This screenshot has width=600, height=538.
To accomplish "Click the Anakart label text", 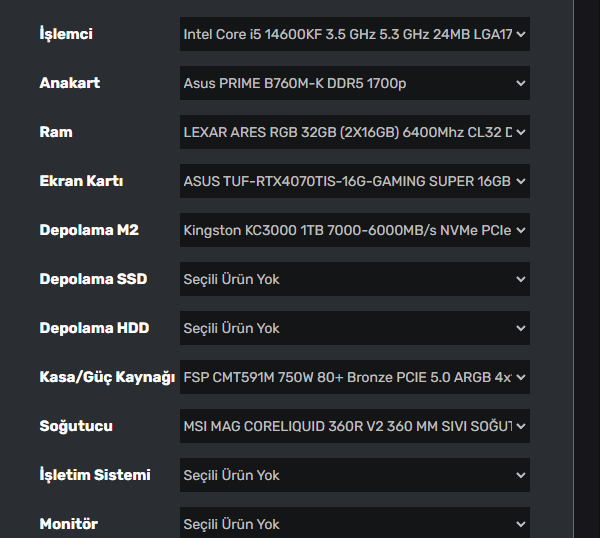I will [x=70, y=83].
